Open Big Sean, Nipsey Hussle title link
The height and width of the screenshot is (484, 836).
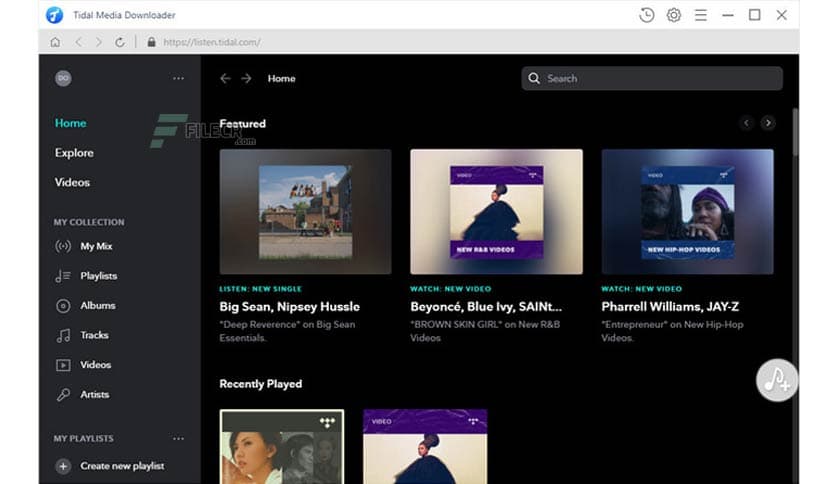[x=290, y=306]
